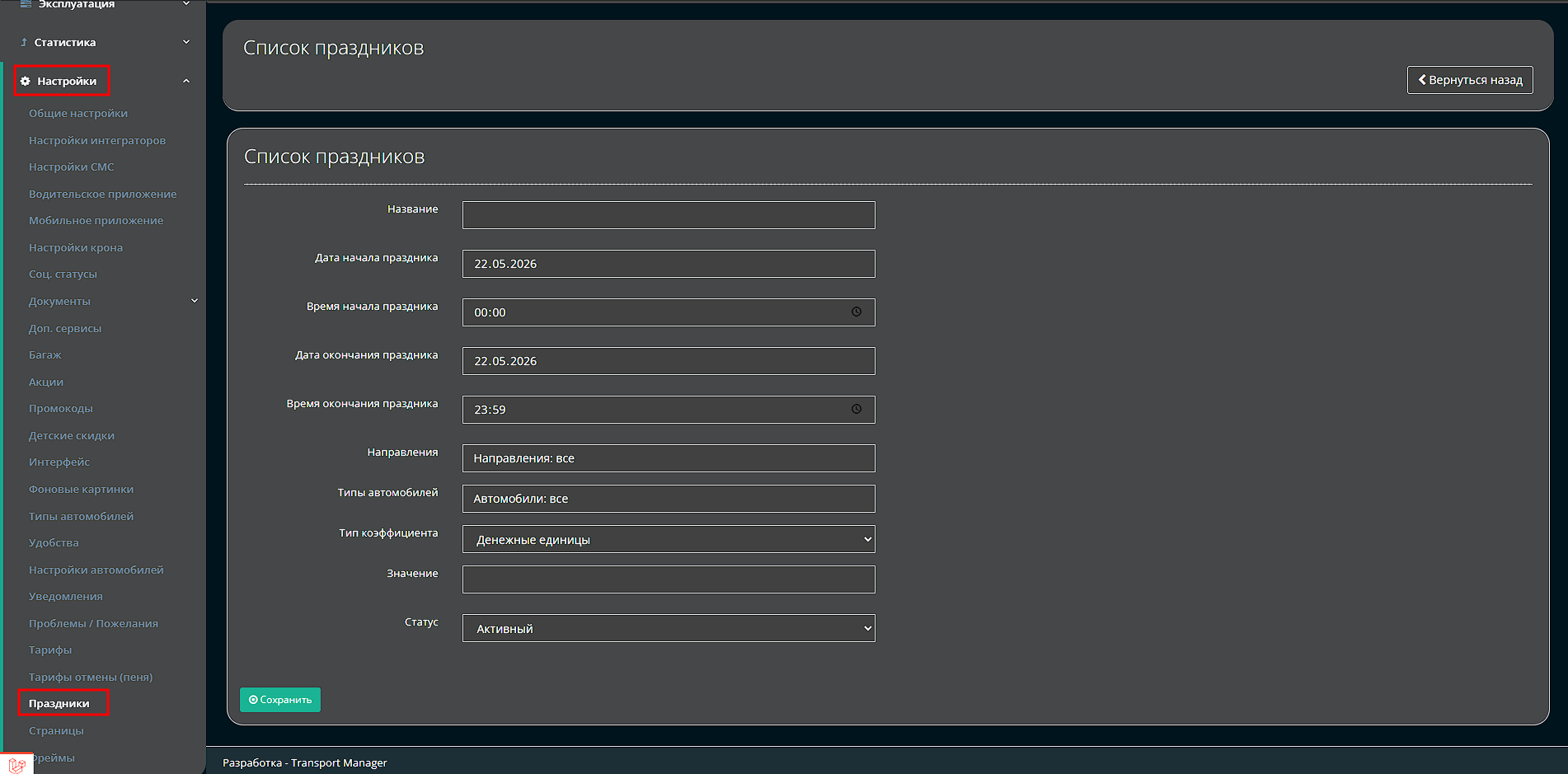The width and height of the screenshot is (1568, 774).
Task: Click the Статистика sidebar label
Action: 65,42
